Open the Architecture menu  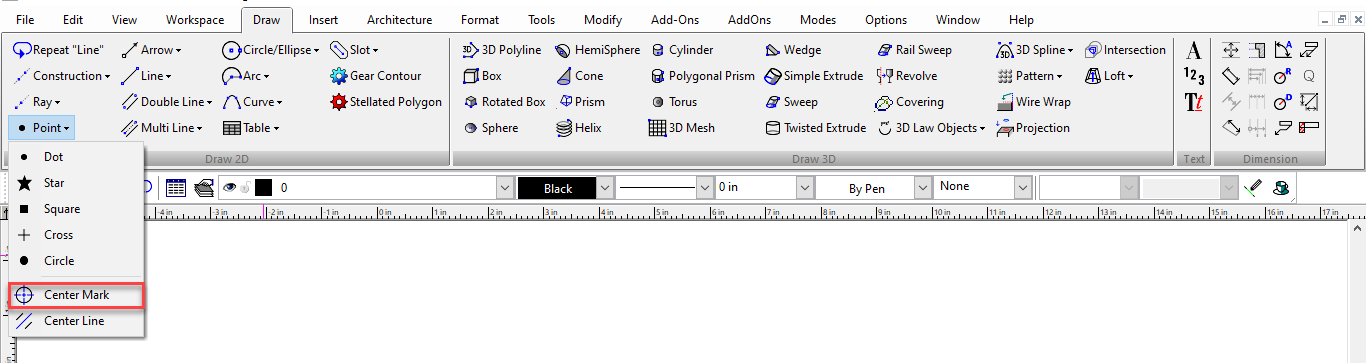tap(399, 20)
